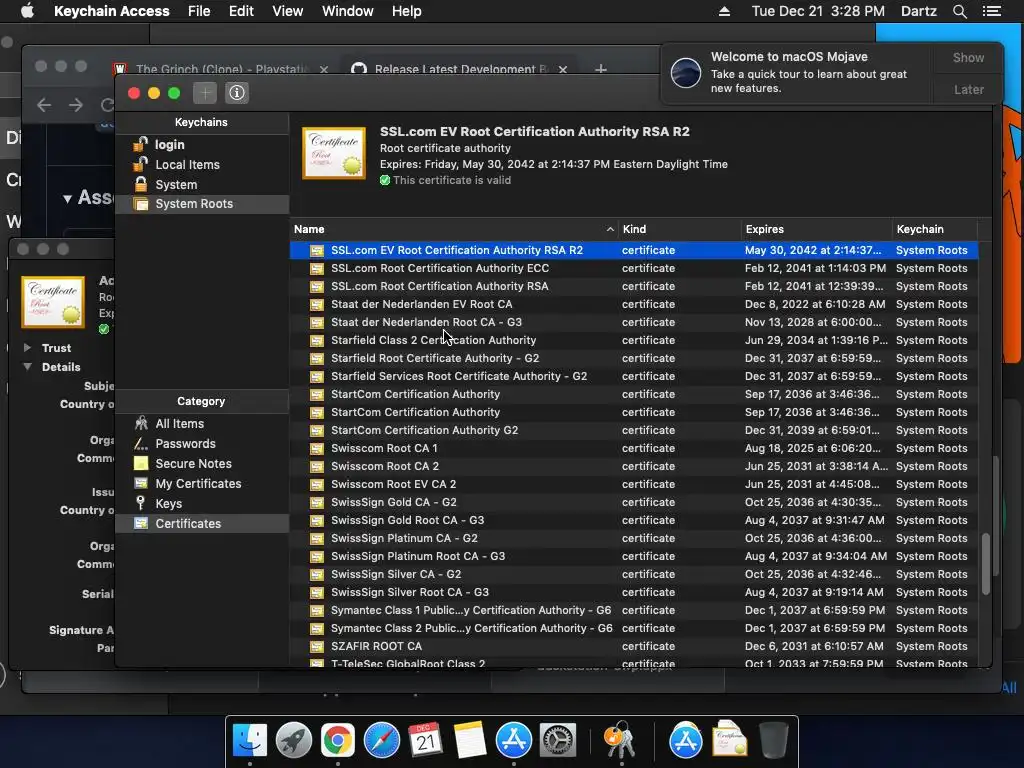
Task: Close the Grinch (Clone) browser tab
Action: coord(324,69)
